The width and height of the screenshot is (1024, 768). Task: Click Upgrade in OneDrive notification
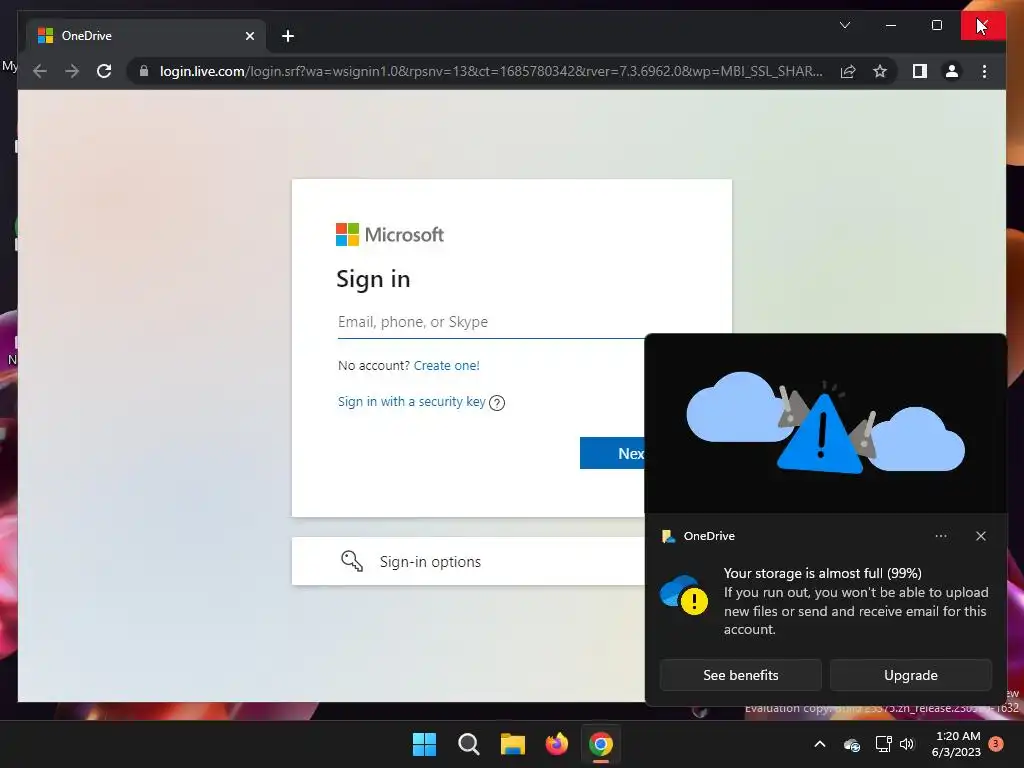coord(910,675)
